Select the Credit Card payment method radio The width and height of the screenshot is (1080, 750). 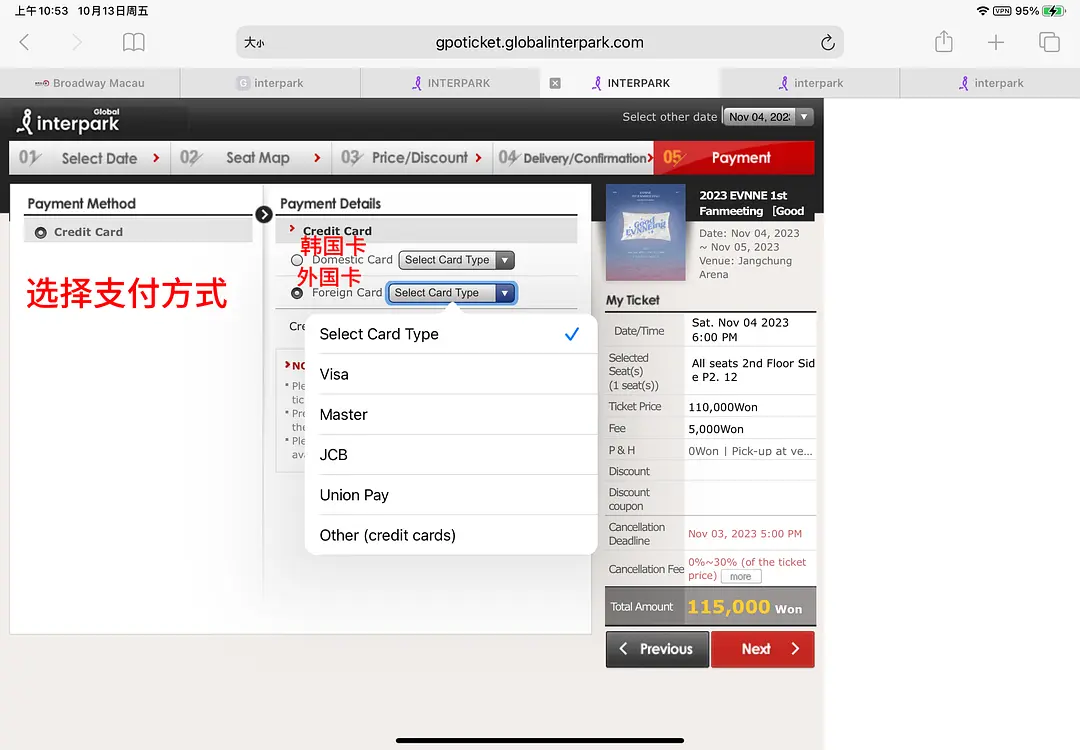tap(41, 233)
